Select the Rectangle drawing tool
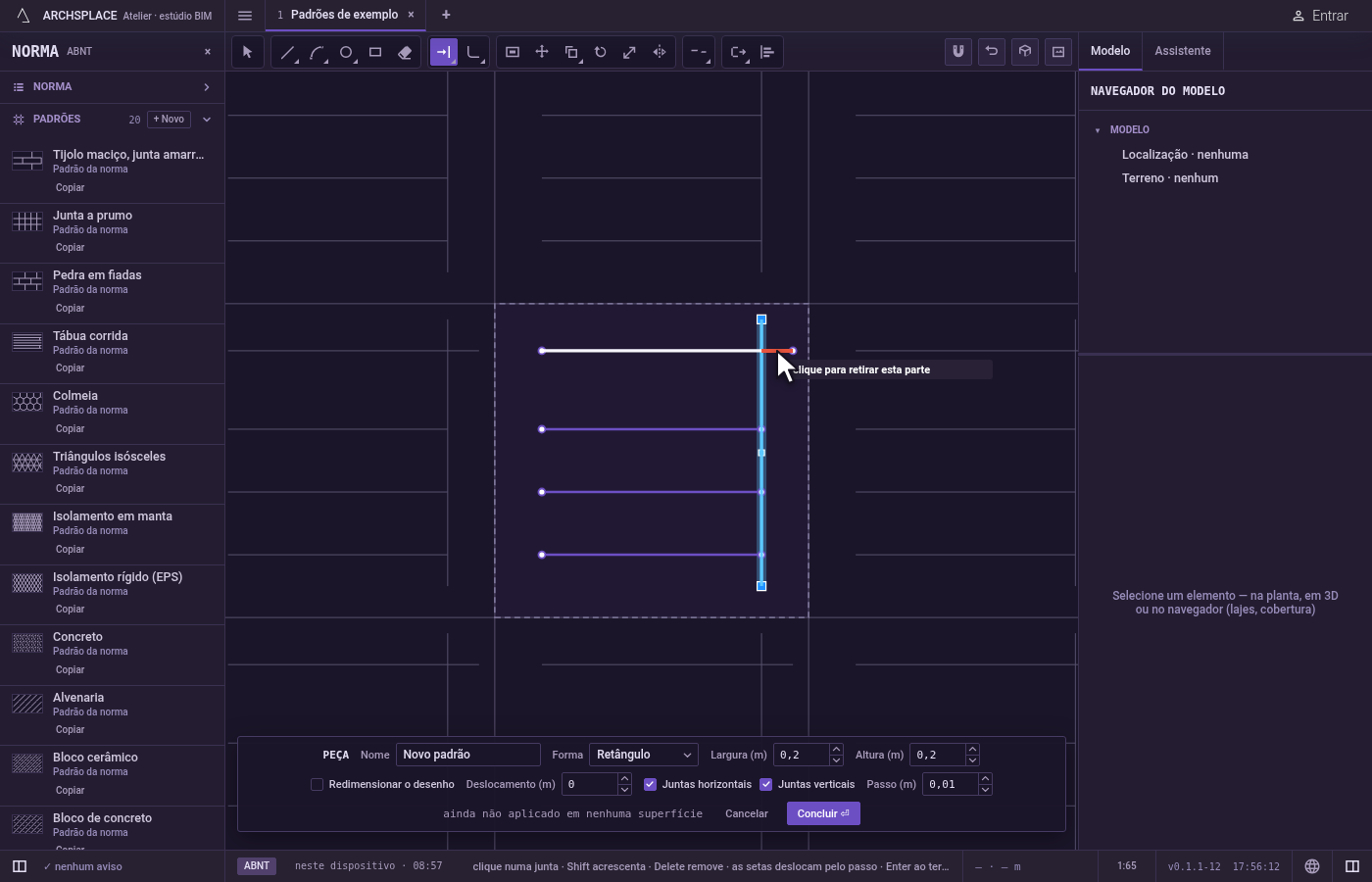Image resolution: width=1372 pixels, height=882 pixels. (375, 52)
